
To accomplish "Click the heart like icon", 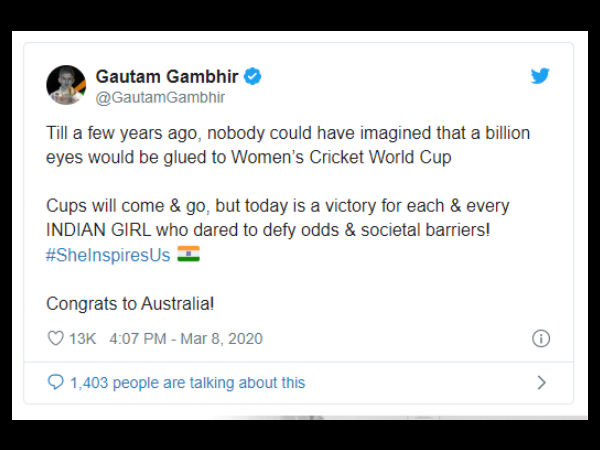I will 56,338.
